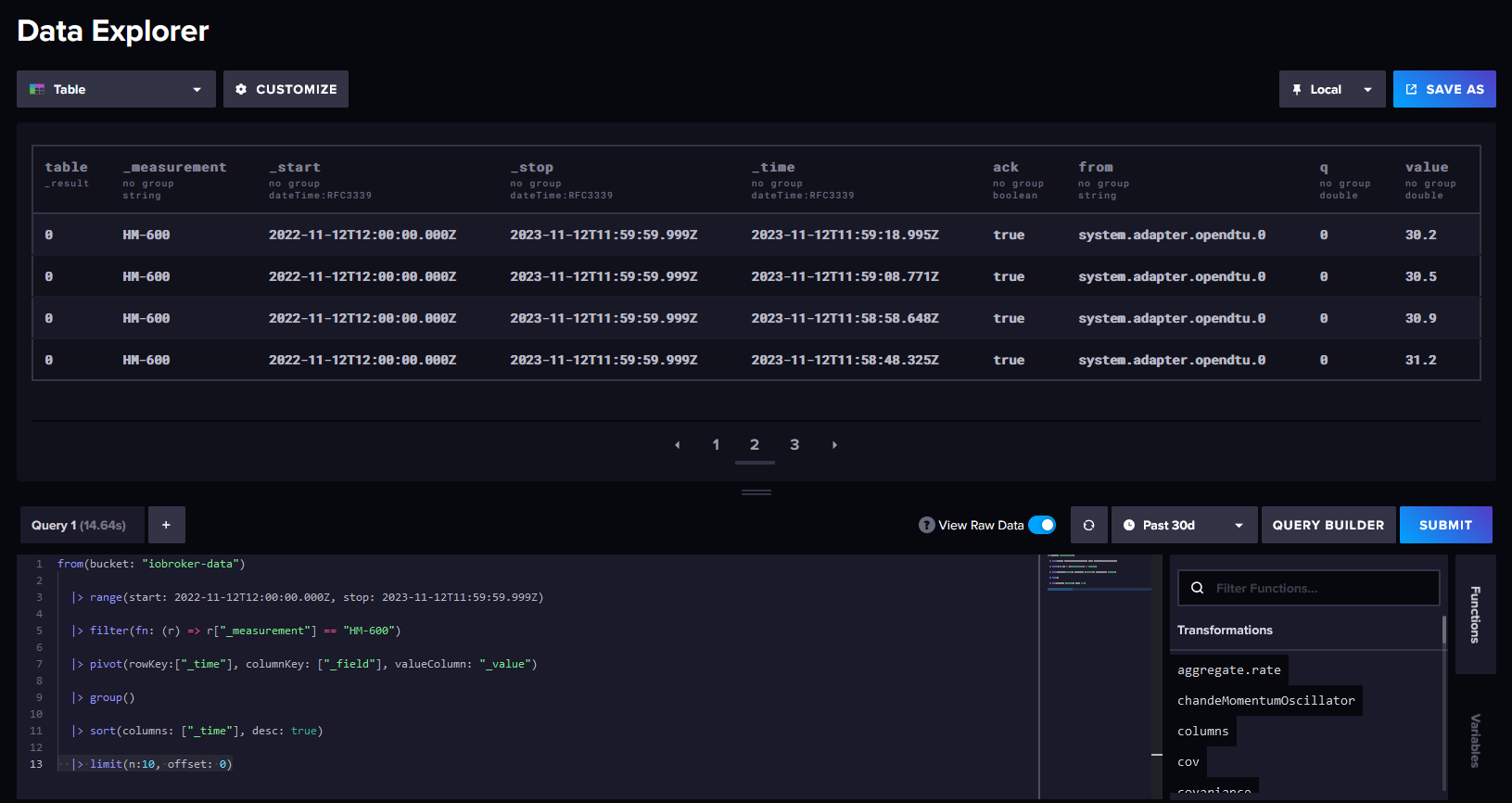1512x803 pixels.
Task: Select results page 2
Action: click(755, 445)
